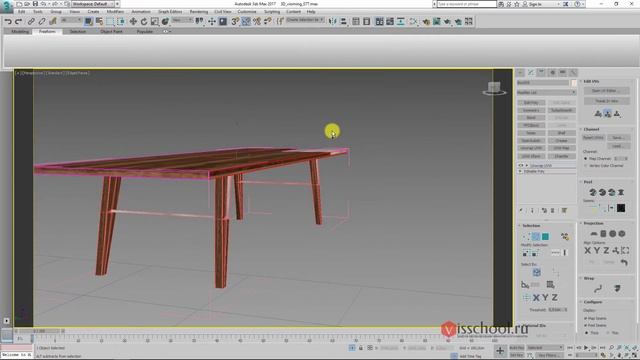Switch to the Motion command panel tab

(552, 73)
